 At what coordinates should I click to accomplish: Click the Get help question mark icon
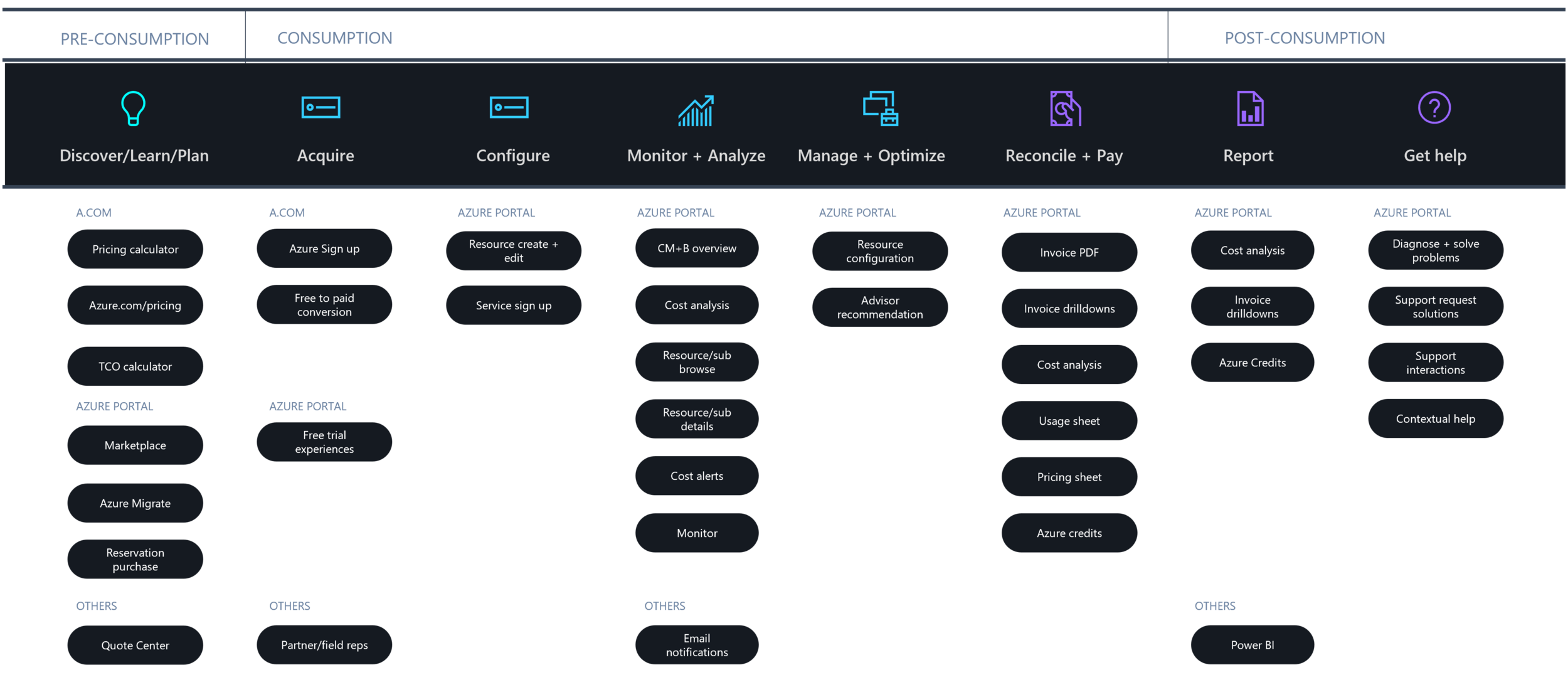coord(1434,108)
